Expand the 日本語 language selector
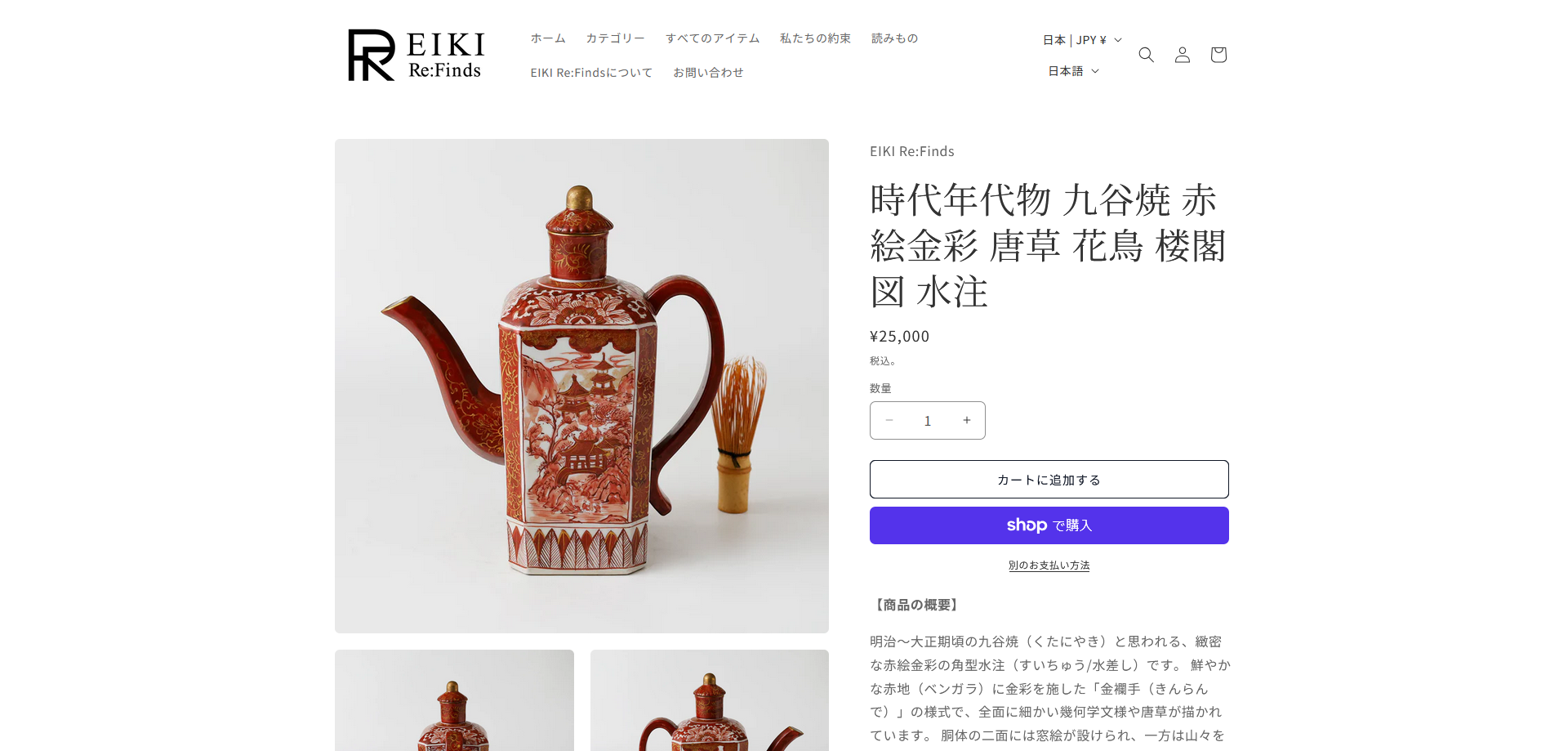Image resolution: width=1568 pixels, height=751 pixels. click(1073, 71)
